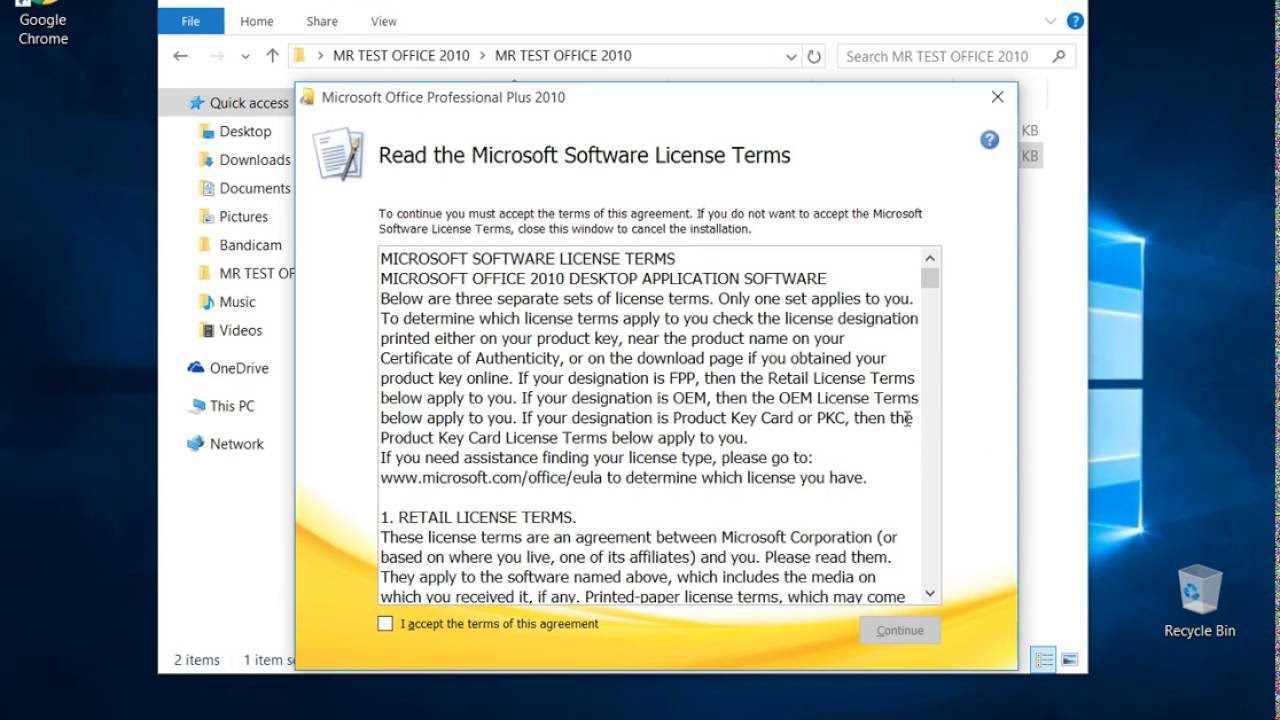Screen dimensions: 1280x720
Task: Select Network in the navigation pane
Action: [x=236, y=444]
